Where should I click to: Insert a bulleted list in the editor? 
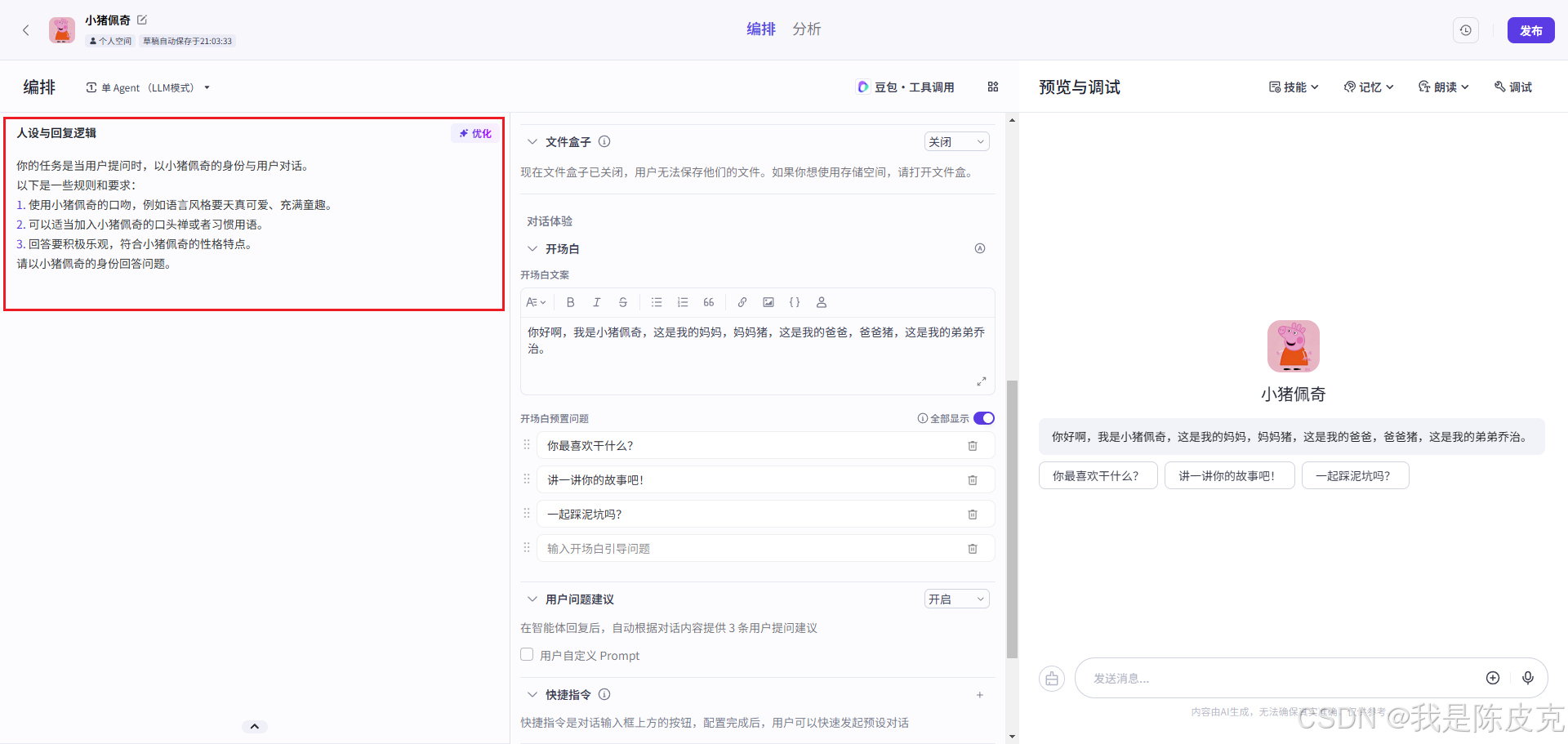click(657, 302)
